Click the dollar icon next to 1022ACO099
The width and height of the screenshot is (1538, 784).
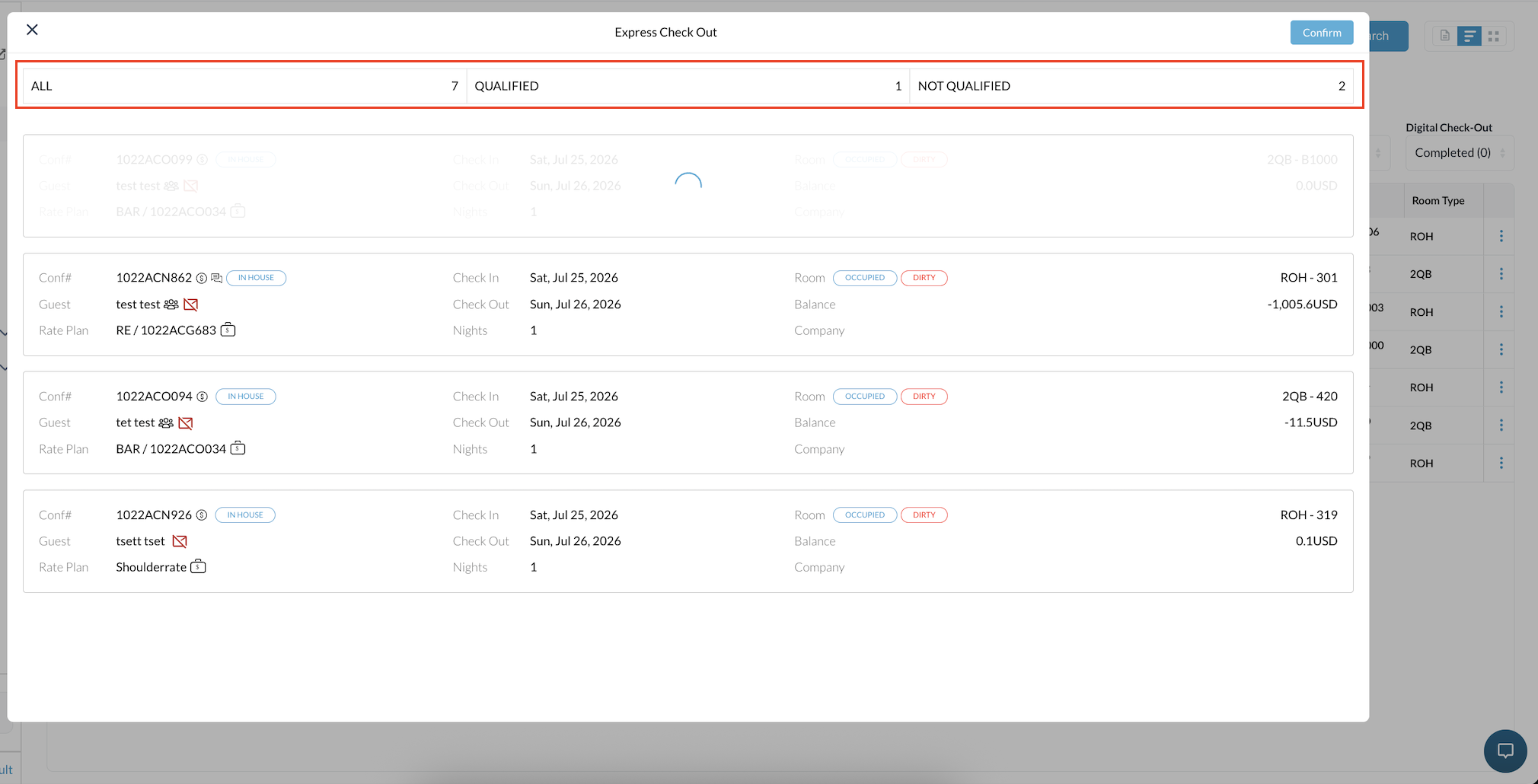coord(202,160)
